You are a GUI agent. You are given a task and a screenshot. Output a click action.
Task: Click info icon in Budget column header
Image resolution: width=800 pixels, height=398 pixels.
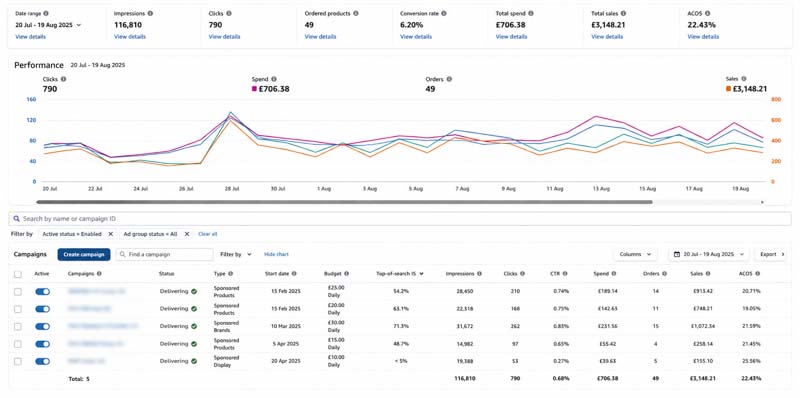tap(346, 273)
